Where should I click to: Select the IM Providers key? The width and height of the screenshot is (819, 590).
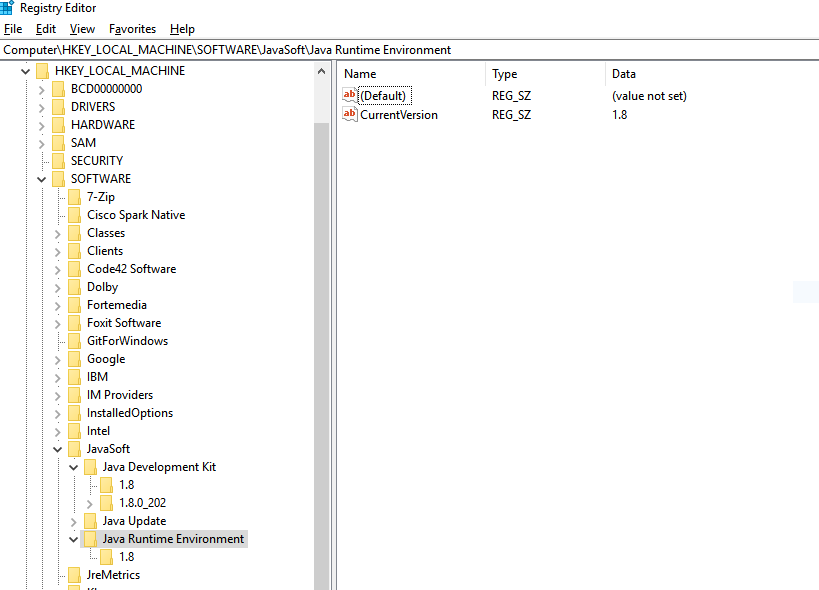[120, 395]
